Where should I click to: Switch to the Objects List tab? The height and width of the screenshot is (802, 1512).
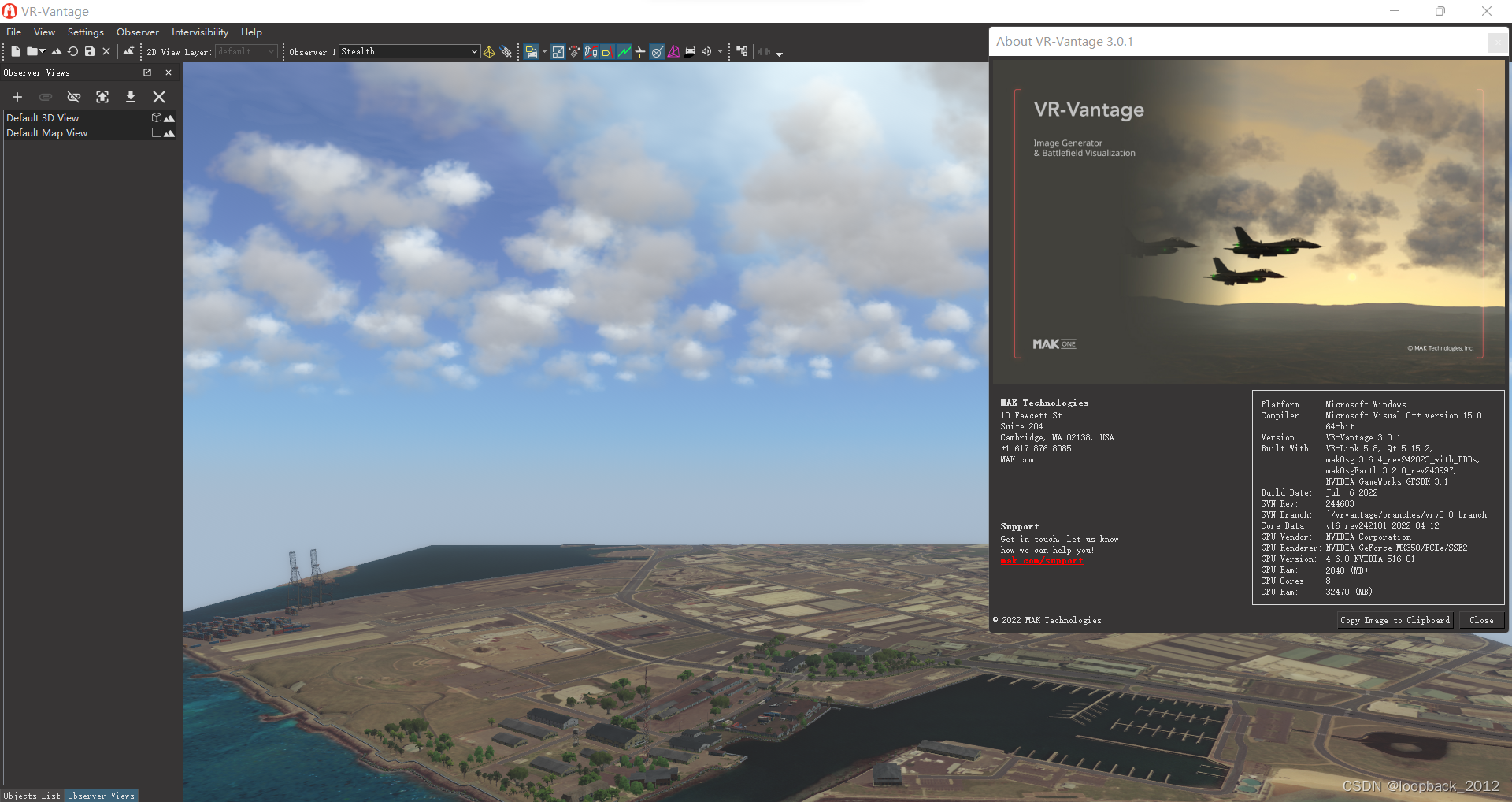point(31,796)
